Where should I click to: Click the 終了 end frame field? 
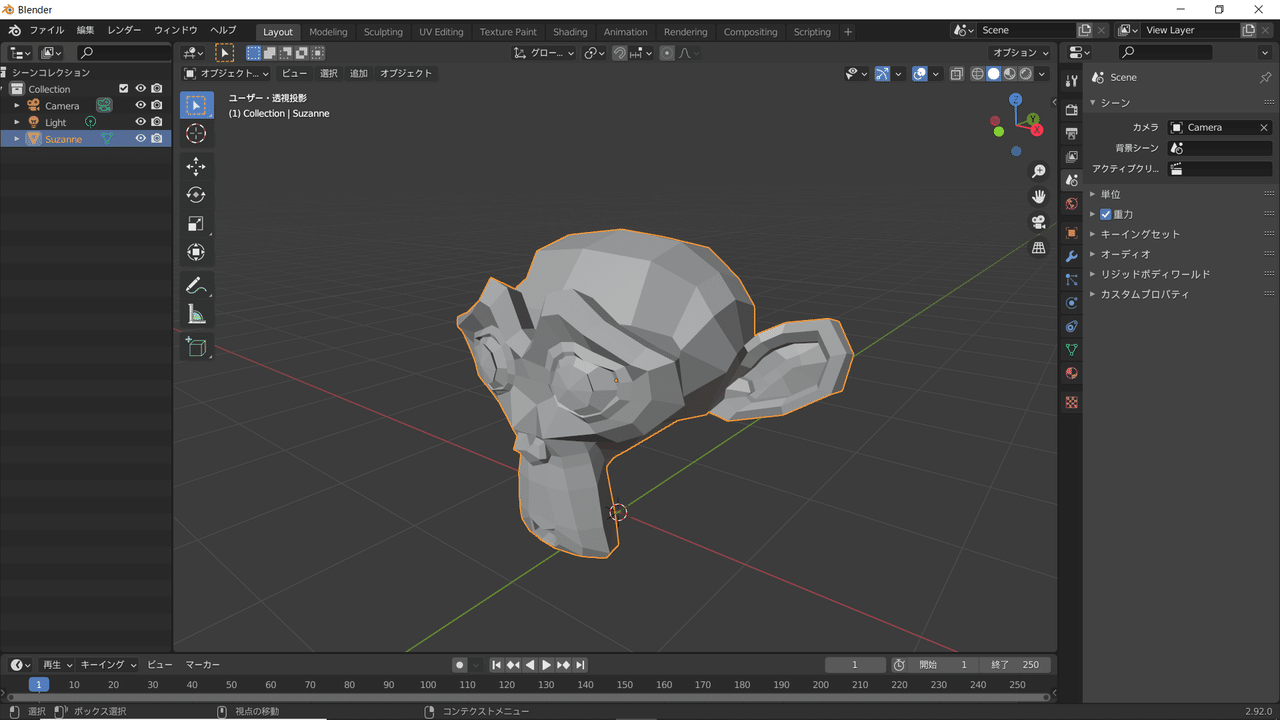pos(1016,665)
